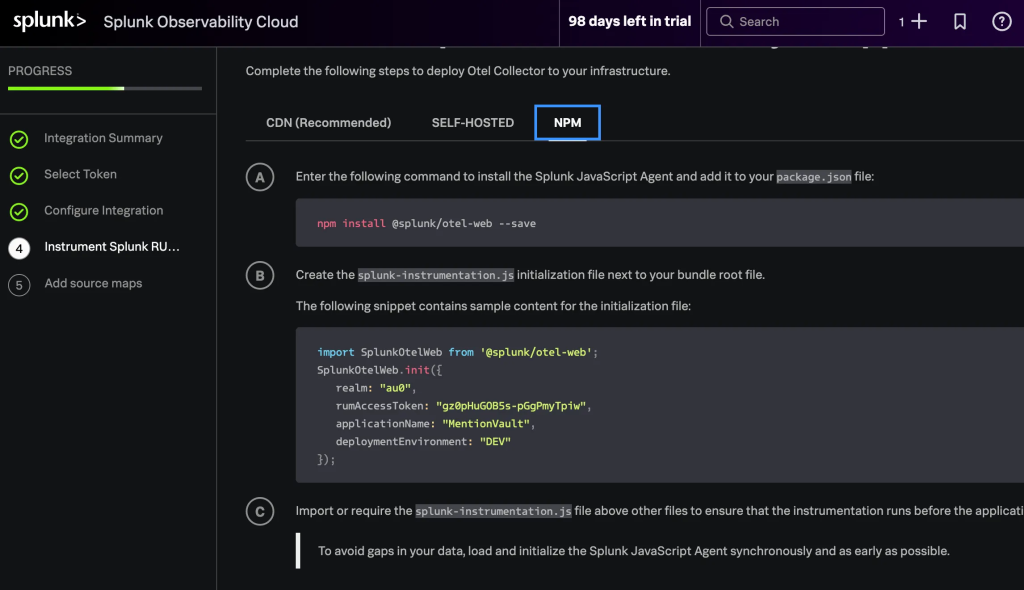Select step 4 circle icon

click(19, 248)
